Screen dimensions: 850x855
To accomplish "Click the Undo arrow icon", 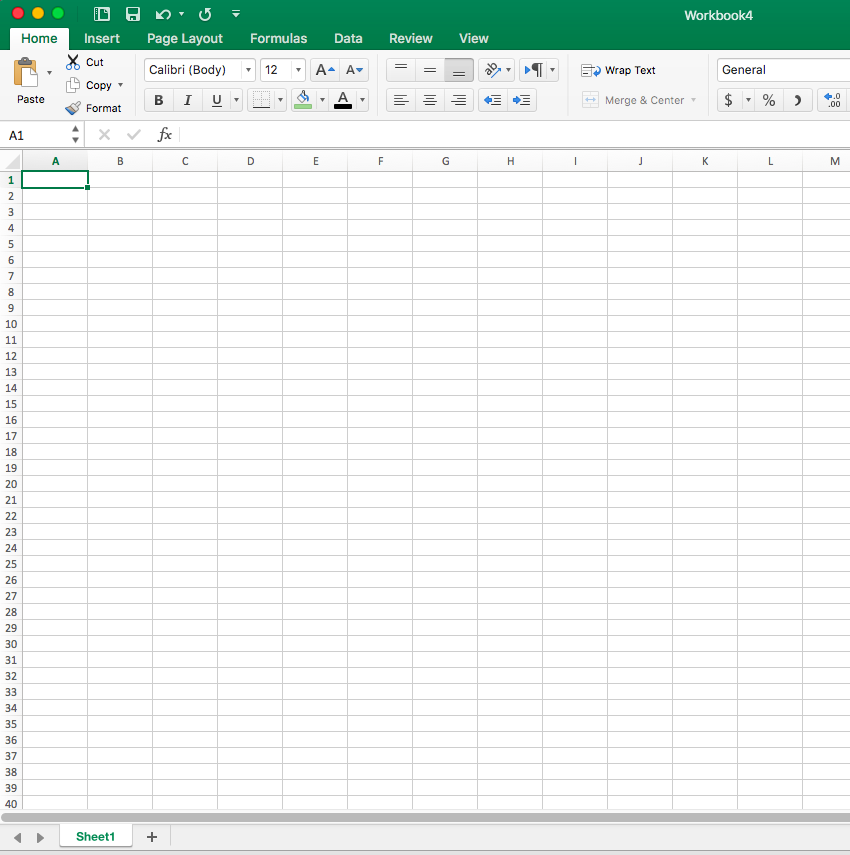I will (x=163, y=14).
